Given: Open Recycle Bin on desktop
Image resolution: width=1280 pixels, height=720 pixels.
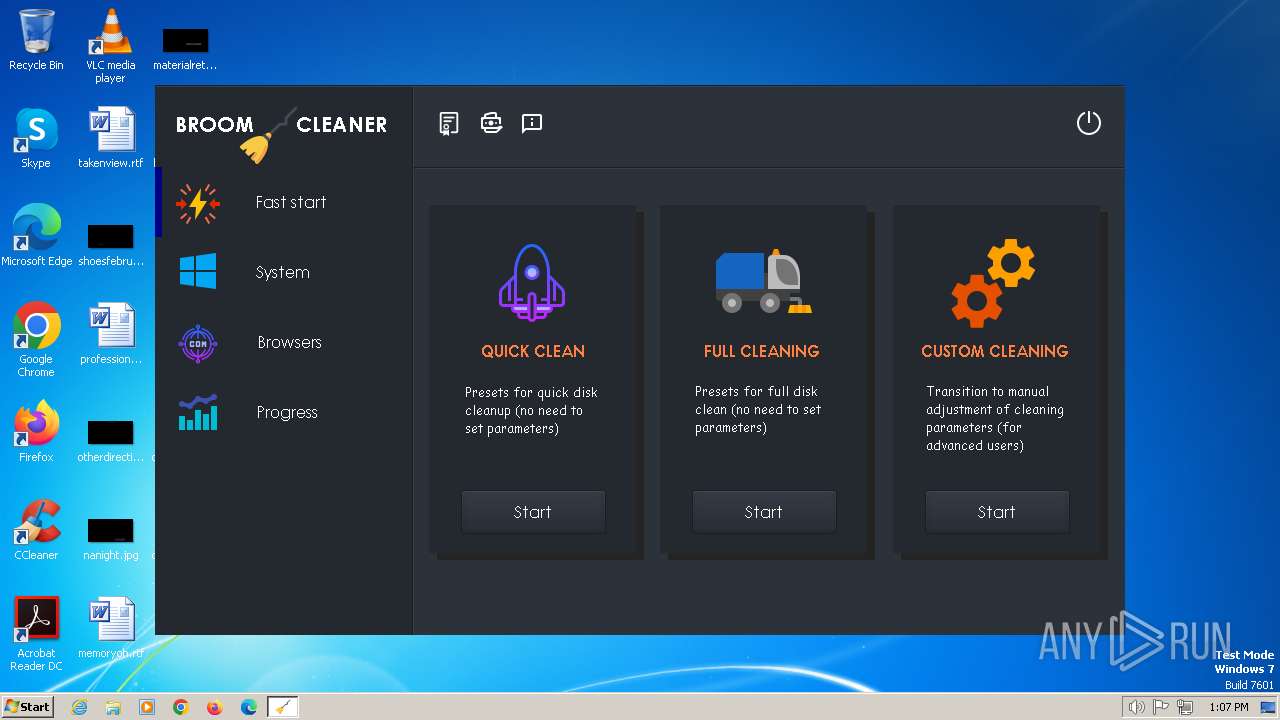Looking at the screenshot, I should (x=36, y=40).
